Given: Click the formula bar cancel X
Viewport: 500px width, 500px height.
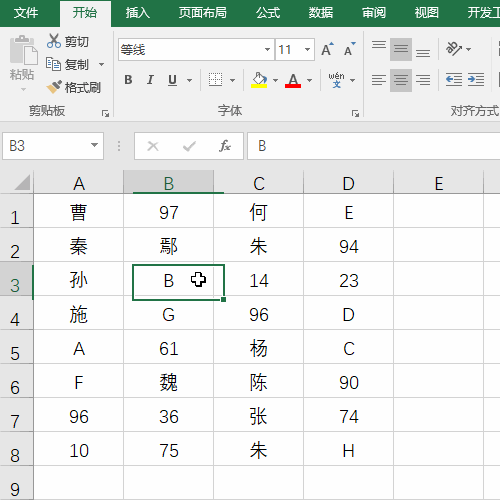Looking at the screenshot, I should 153,146.
